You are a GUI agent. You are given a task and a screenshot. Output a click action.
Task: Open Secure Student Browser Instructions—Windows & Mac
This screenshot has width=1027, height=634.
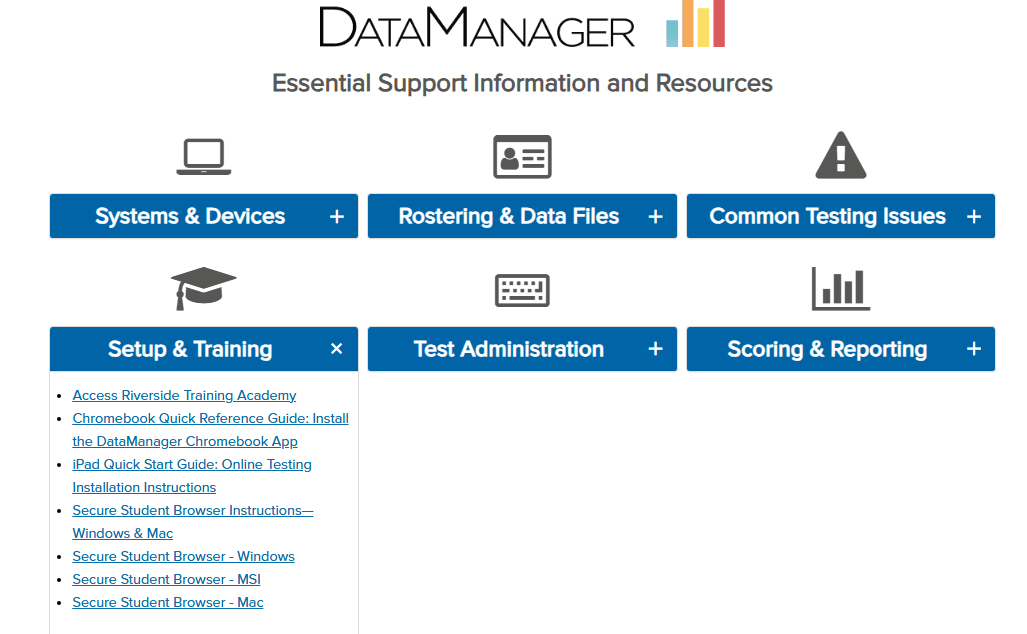193,521
